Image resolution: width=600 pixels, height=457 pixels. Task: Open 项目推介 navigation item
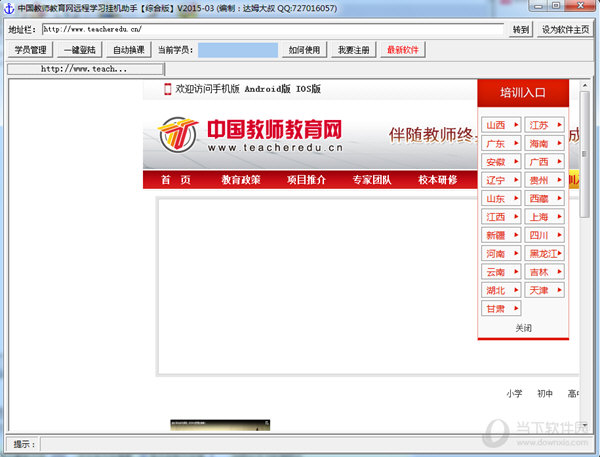[307, 180]
